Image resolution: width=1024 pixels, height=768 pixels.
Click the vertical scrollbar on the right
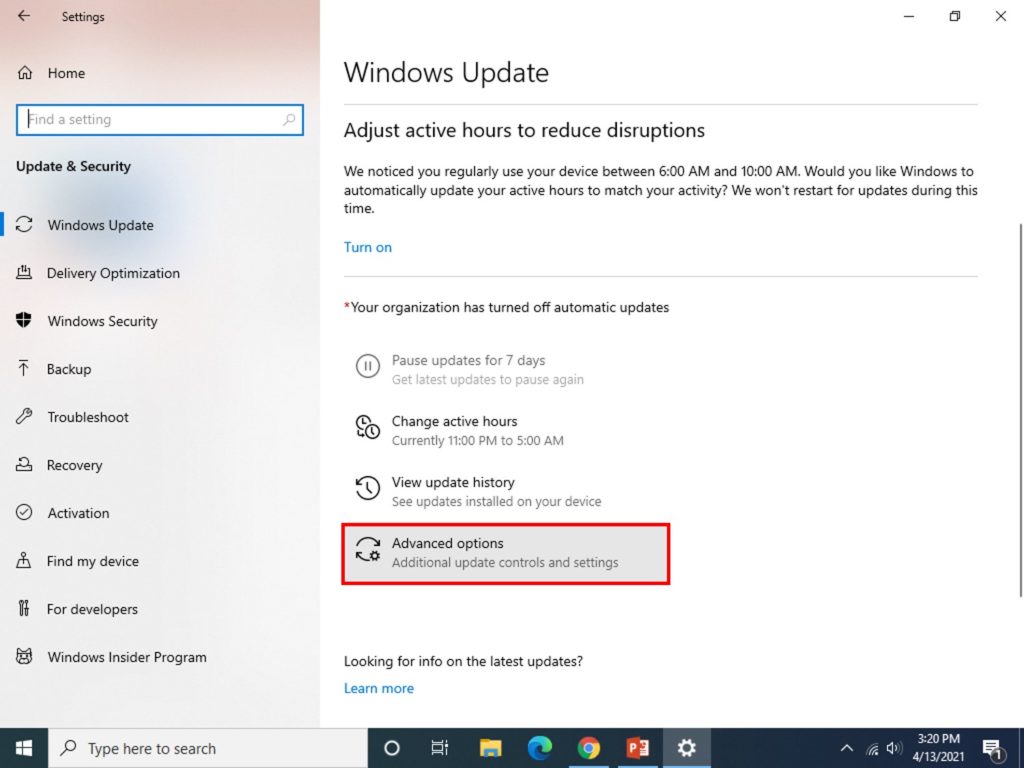tap(1019, 409)
